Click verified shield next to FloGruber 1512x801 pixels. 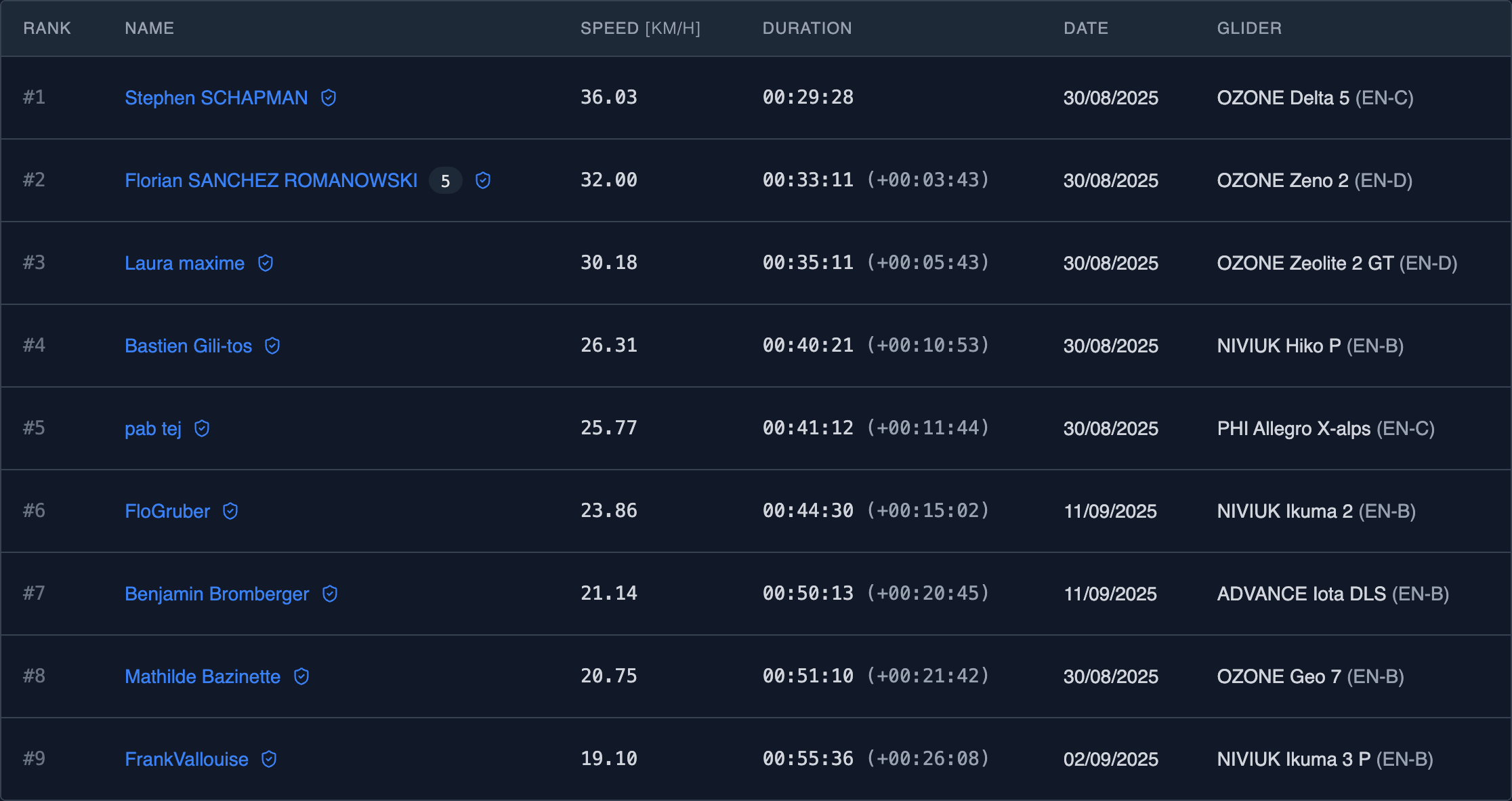[230, 511]
